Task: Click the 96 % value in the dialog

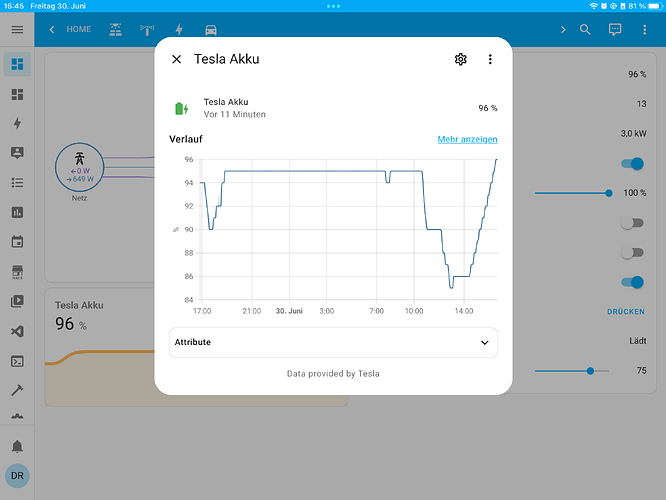Action: pos(488,108)
